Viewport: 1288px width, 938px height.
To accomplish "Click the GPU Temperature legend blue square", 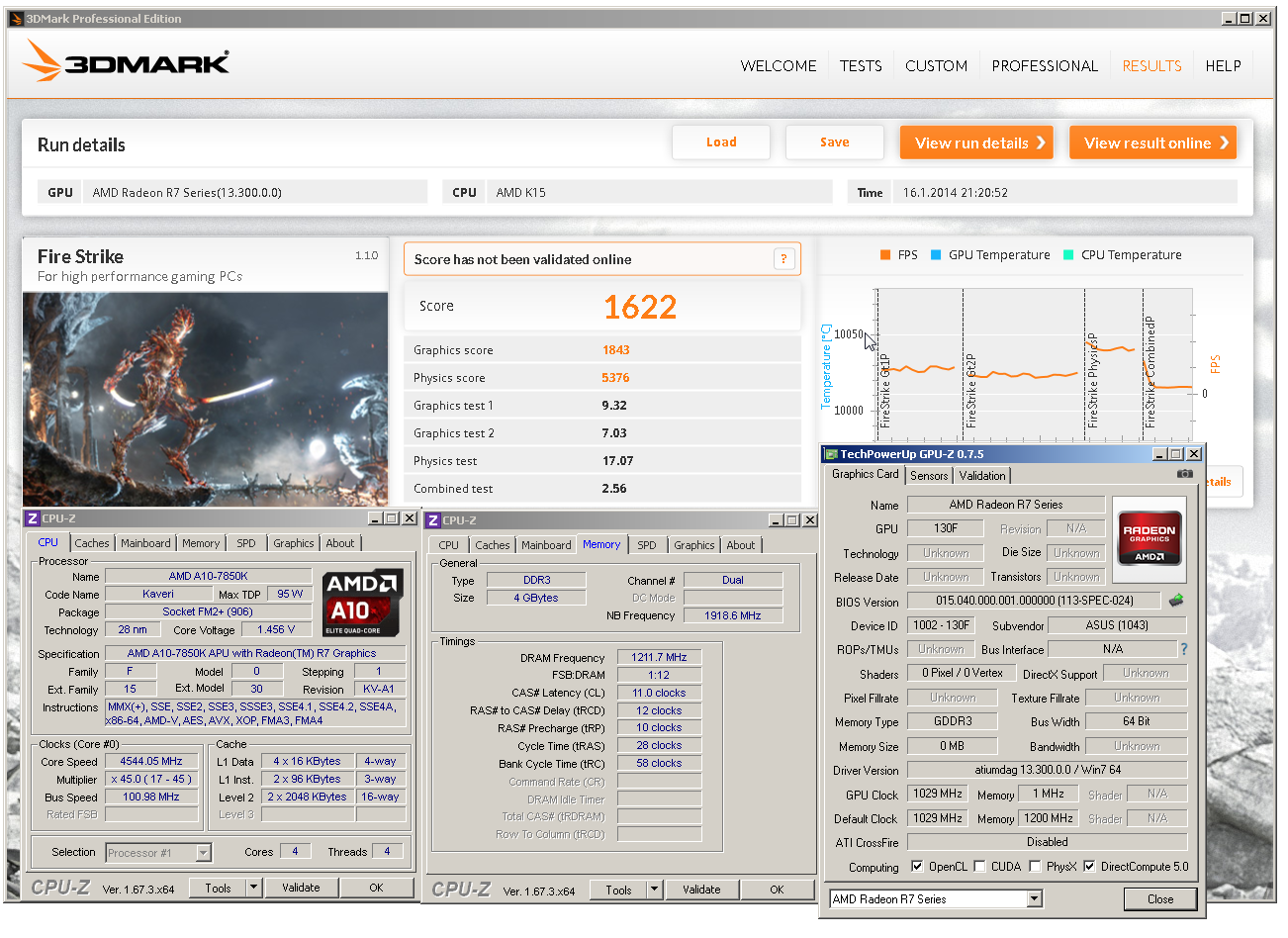I will [x=936, y=254].
